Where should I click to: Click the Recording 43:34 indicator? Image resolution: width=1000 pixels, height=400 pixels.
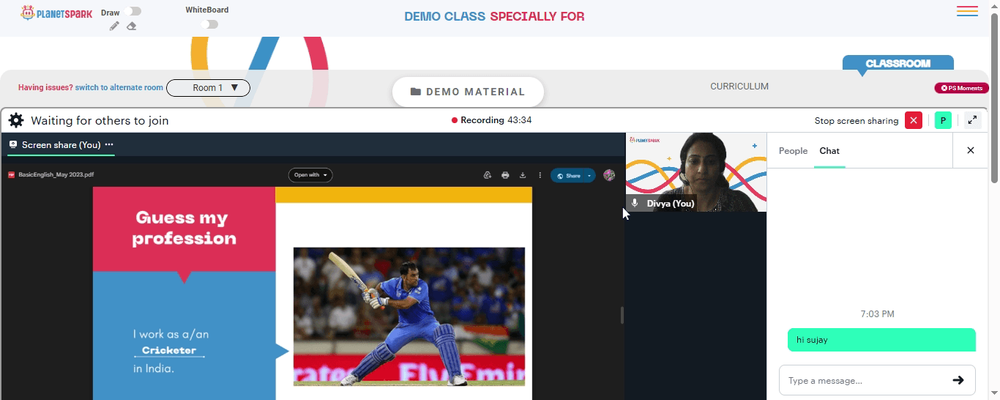point(492,120)
